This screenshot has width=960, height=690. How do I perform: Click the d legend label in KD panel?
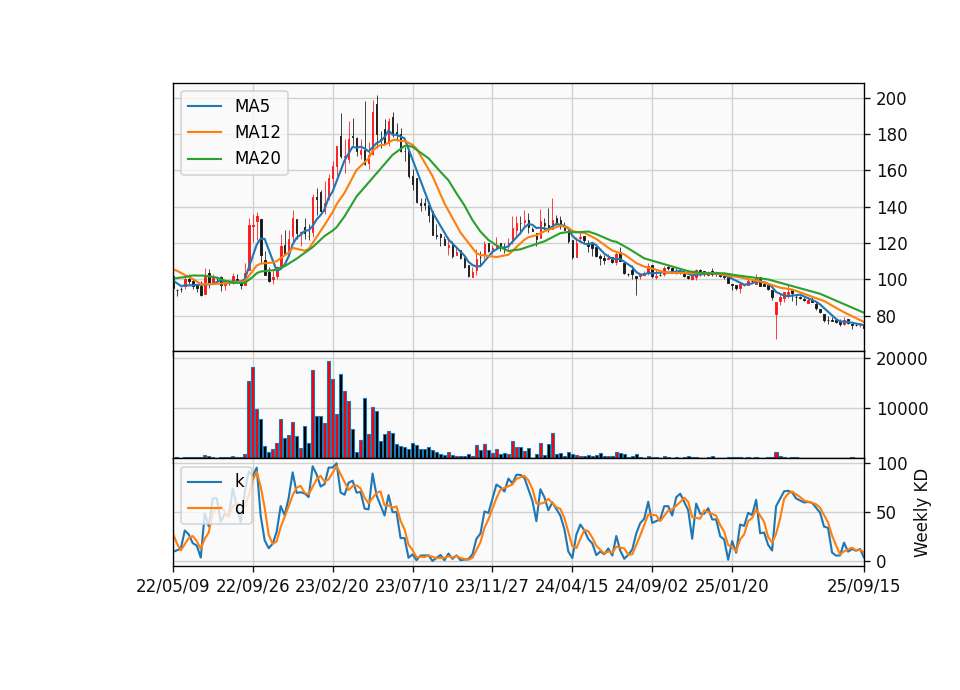239,508
